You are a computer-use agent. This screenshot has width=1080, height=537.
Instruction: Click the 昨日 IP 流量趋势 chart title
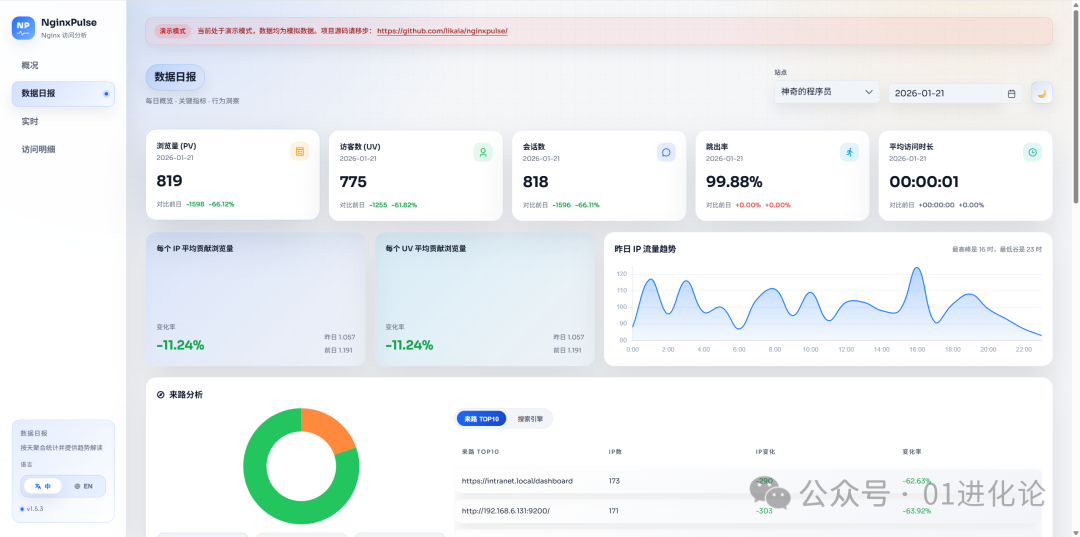645,249
